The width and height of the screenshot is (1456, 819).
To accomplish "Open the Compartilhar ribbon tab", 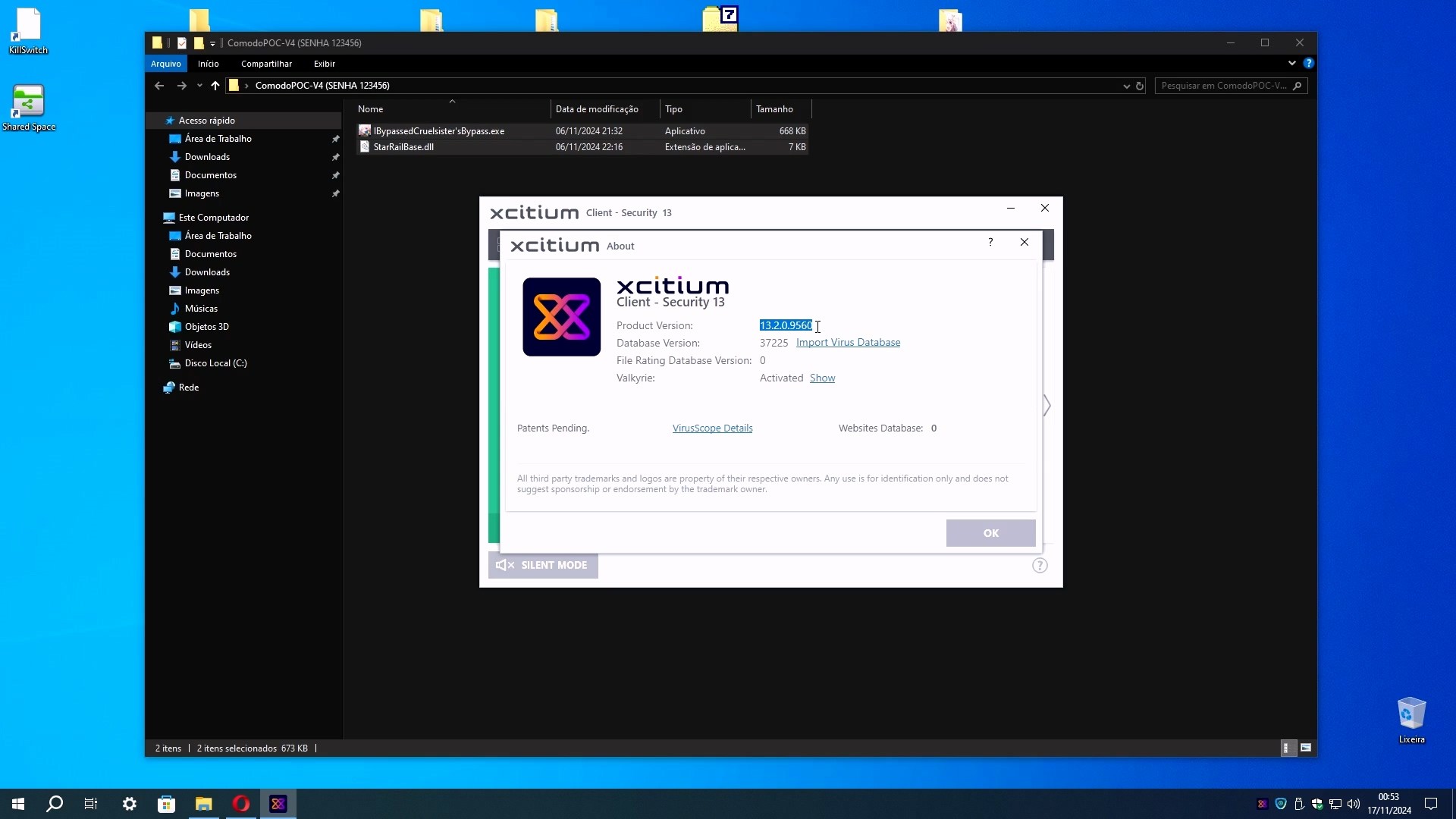I will click(266, 64).
